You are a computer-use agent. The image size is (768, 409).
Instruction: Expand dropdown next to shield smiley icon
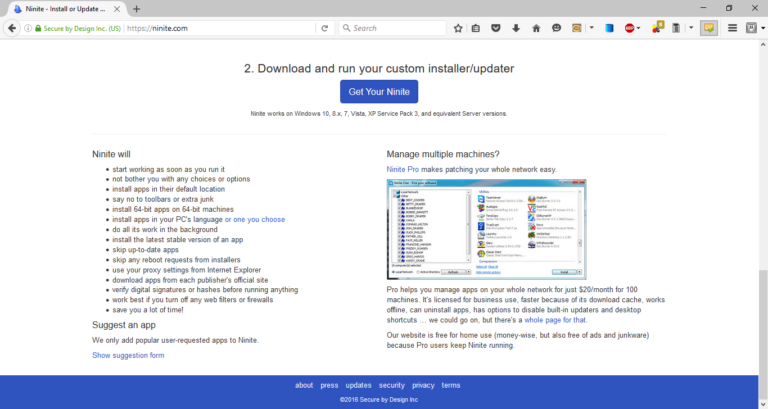coord(763,28)
